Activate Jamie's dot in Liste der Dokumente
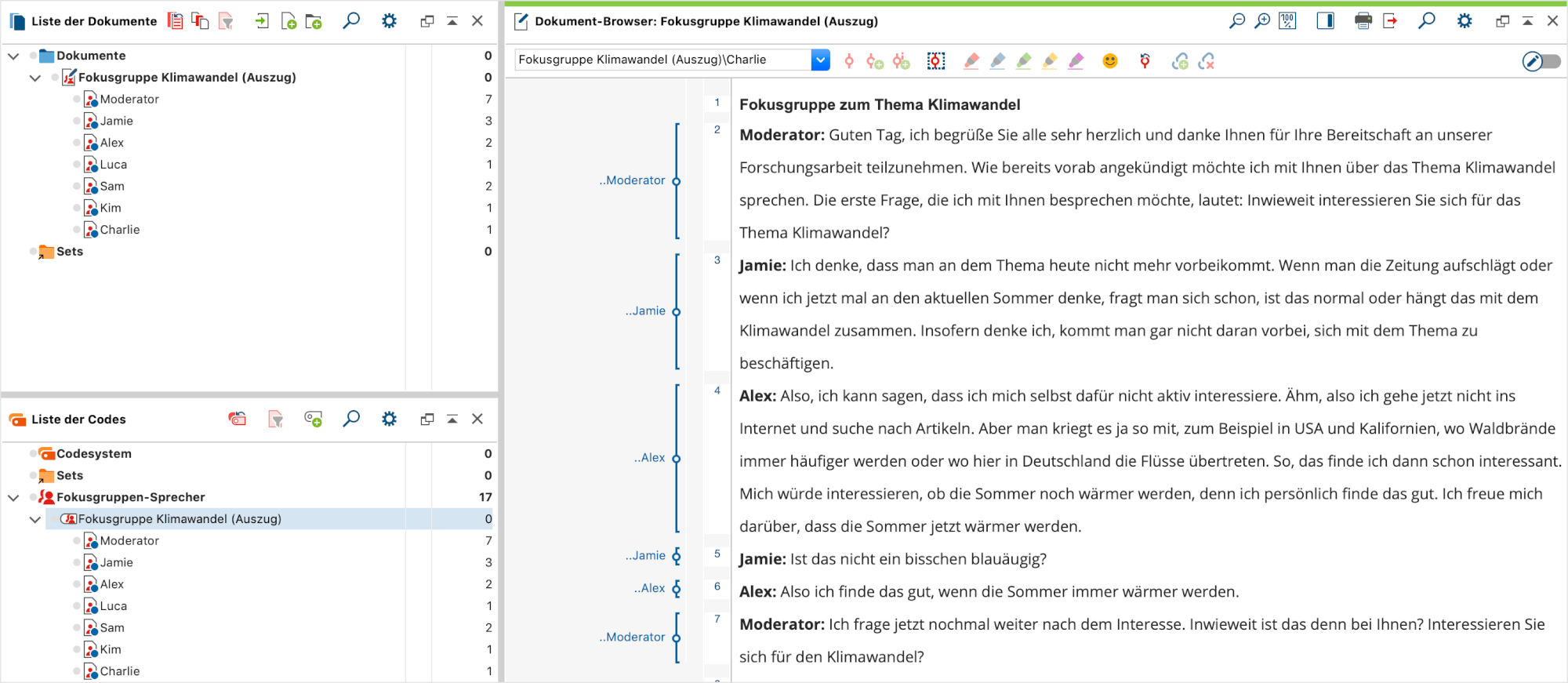Viewport: 1568px width, 683px height. pos(77,122)
